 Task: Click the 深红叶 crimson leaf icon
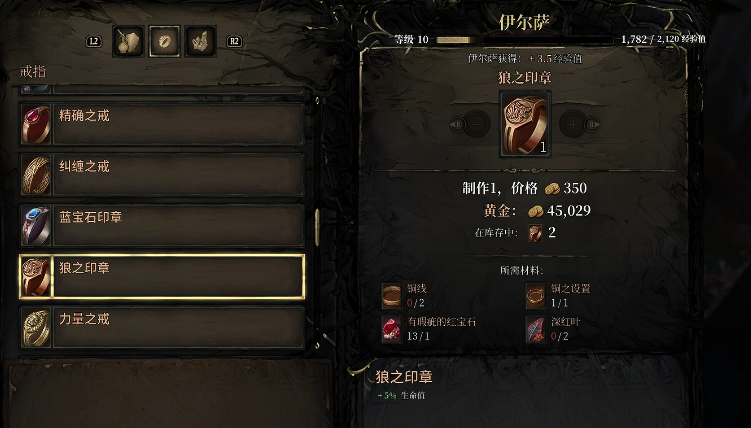pos(535,328)
